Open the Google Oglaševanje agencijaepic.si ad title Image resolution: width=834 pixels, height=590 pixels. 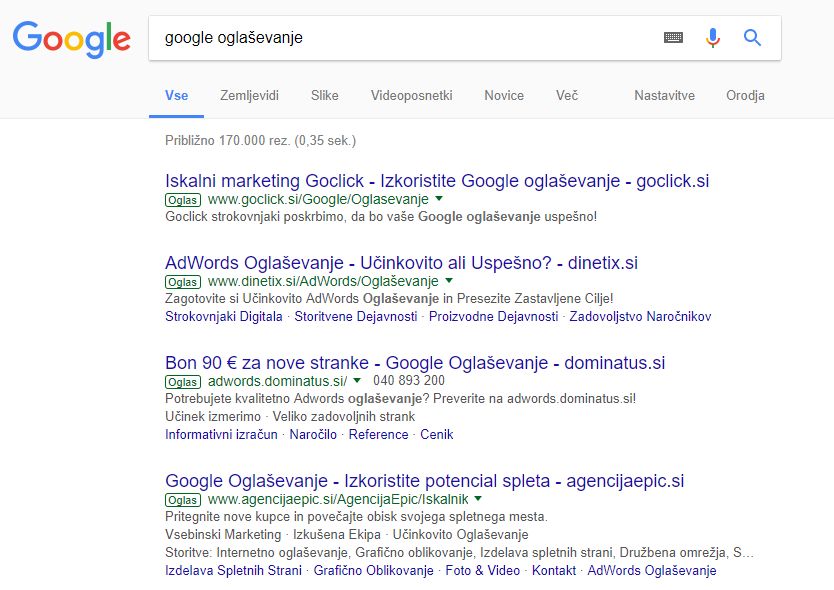click(x=424, y=481)
